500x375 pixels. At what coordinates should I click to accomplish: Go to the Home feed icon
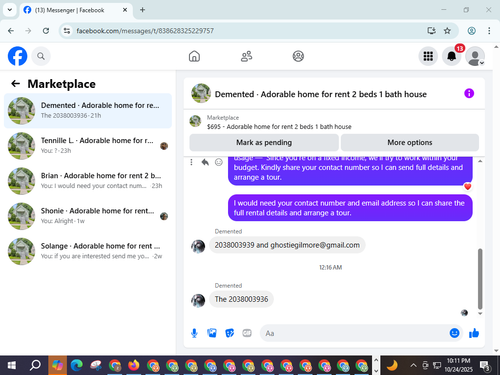pos(194,56)
